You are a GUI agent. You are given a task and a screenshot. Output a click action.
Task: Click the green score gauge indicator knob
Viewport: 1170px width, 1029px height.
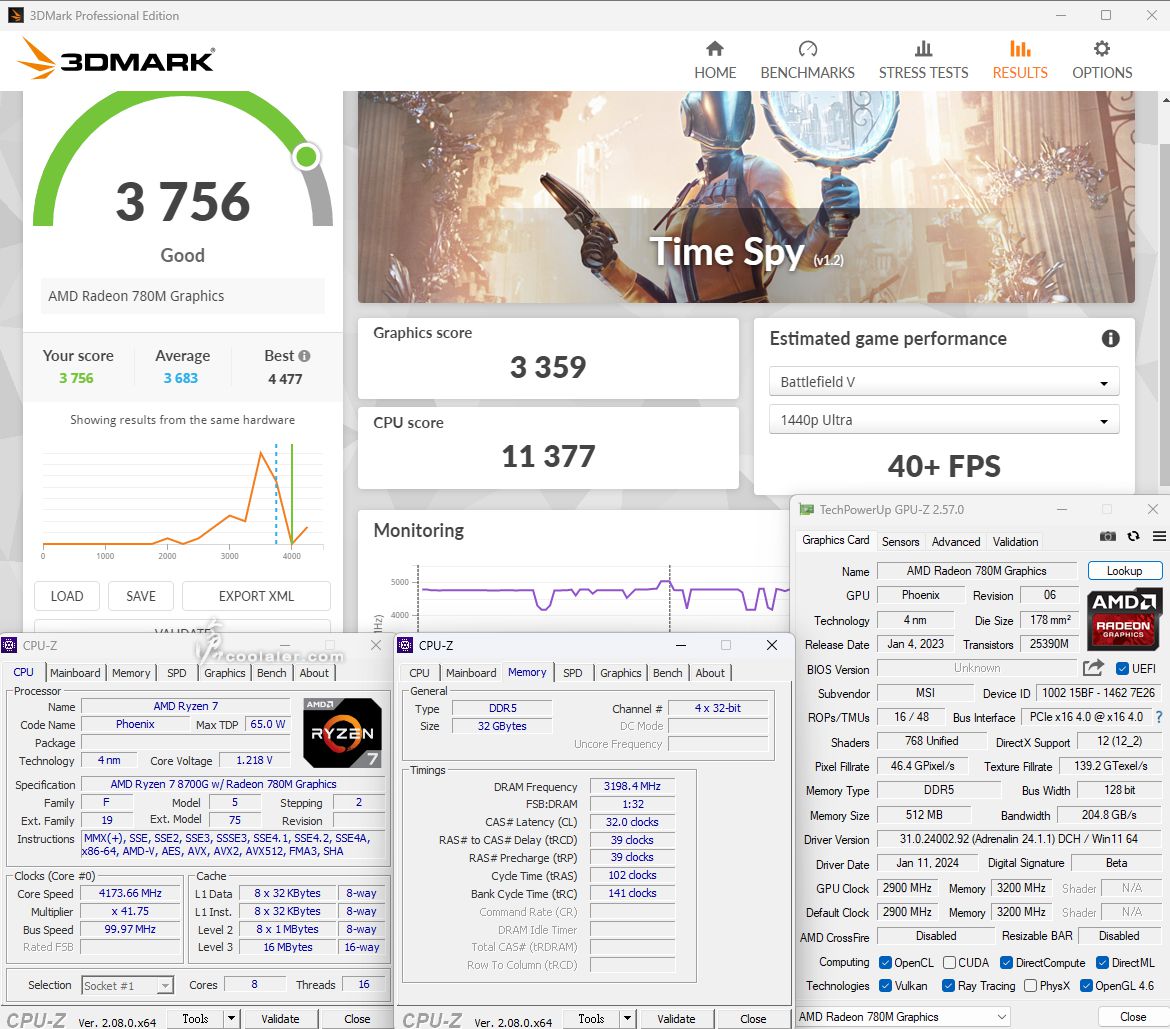point(306,156)
